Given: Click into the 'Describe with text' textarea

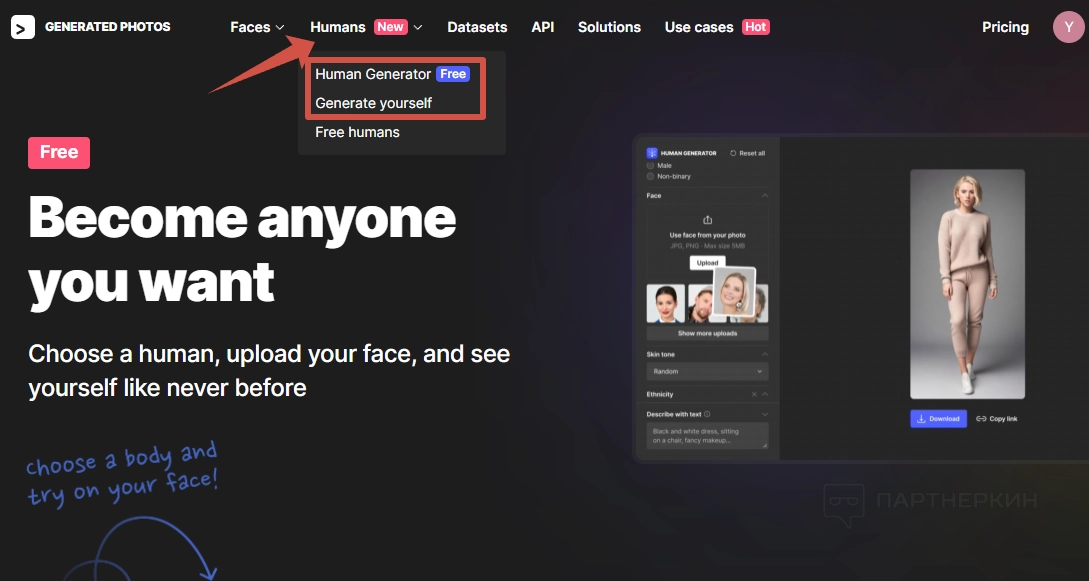Looking at the screenshot, I should click(707, 435).
